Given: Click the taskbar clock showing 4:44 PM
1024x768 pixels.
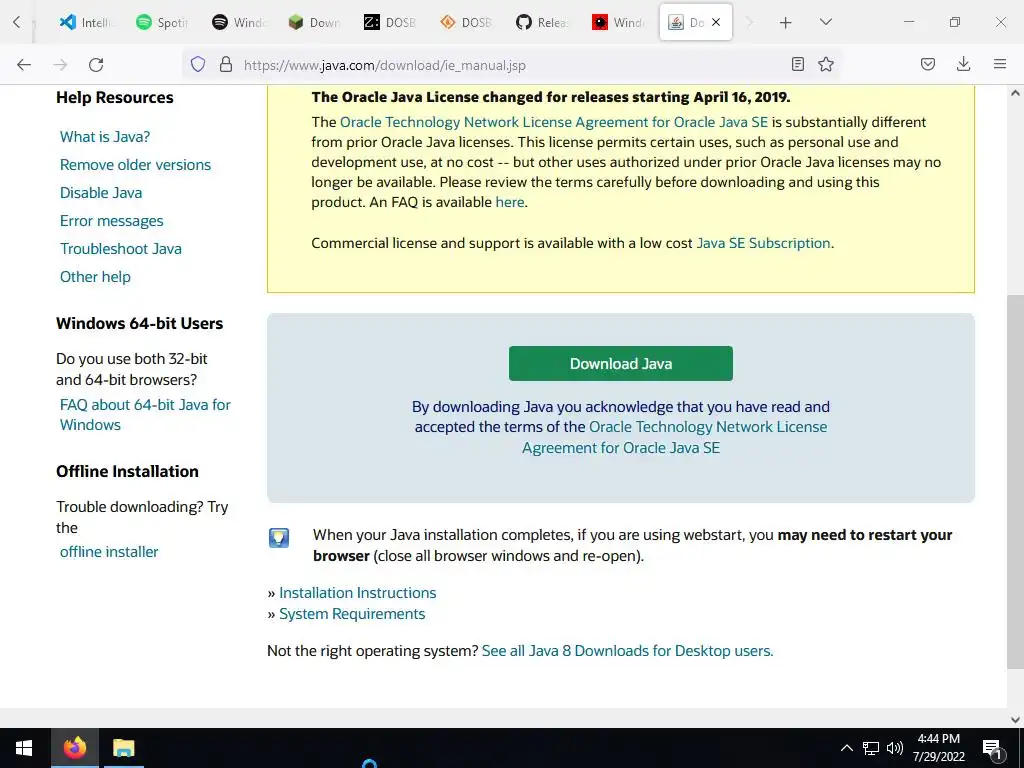Looking at the screenshot, I should (938, 748).
